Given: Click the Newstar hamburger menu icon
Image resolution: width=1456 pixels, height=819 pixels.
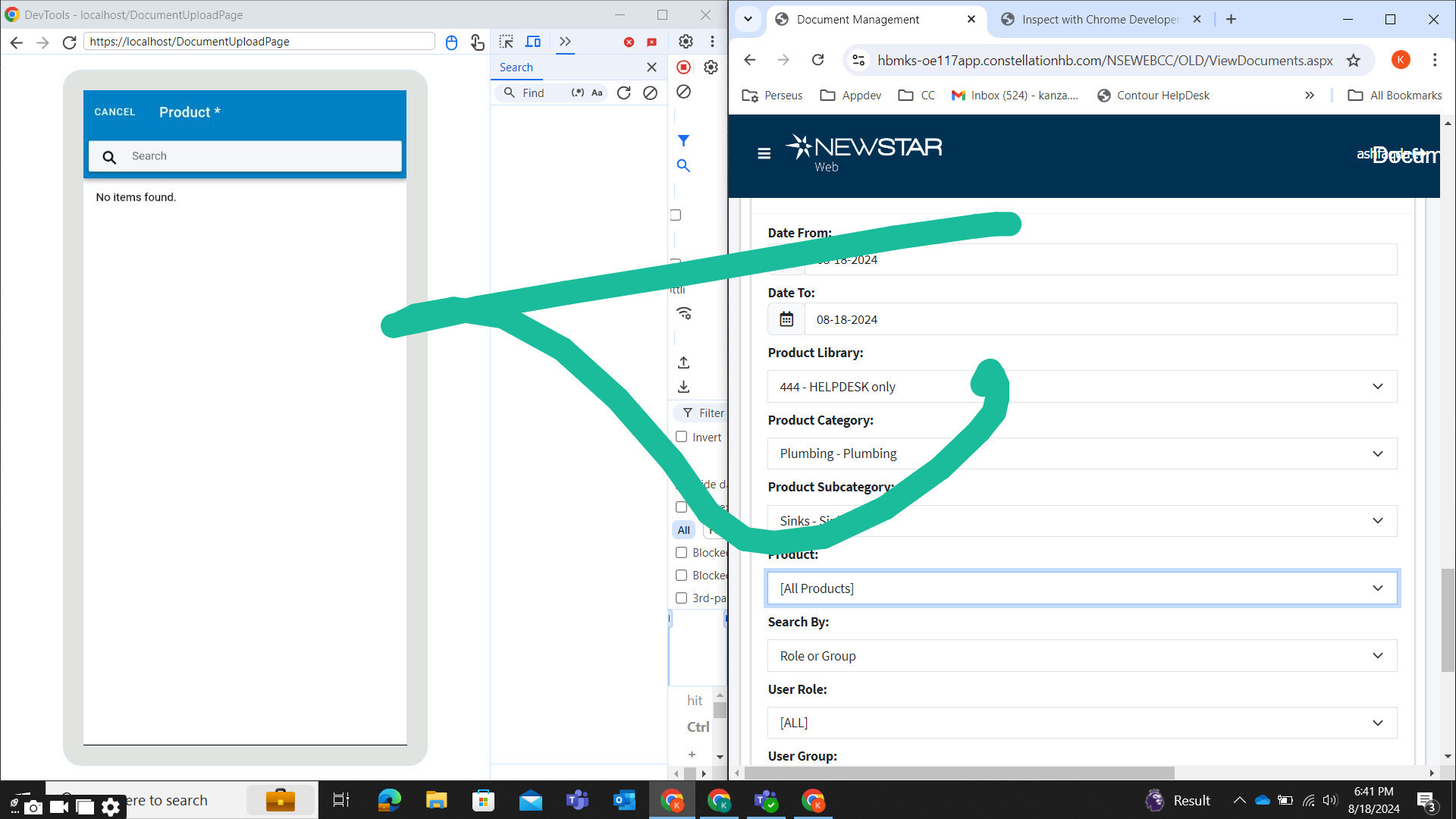Looking at the screenshot, I should click(x=764, y=153).
